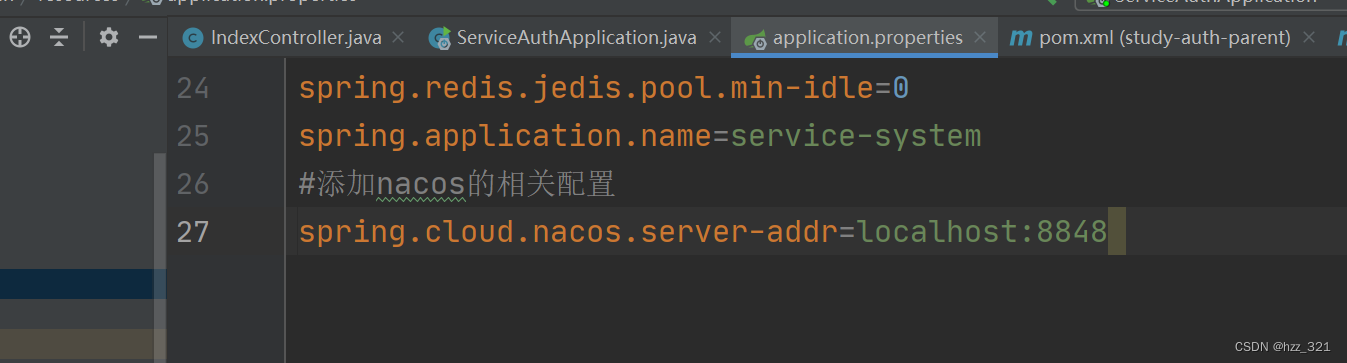The width and height of the screenshot is (1347, 363).
Task: Open project view settings gear
Action: pyautogui.click(x=109, y=38)
